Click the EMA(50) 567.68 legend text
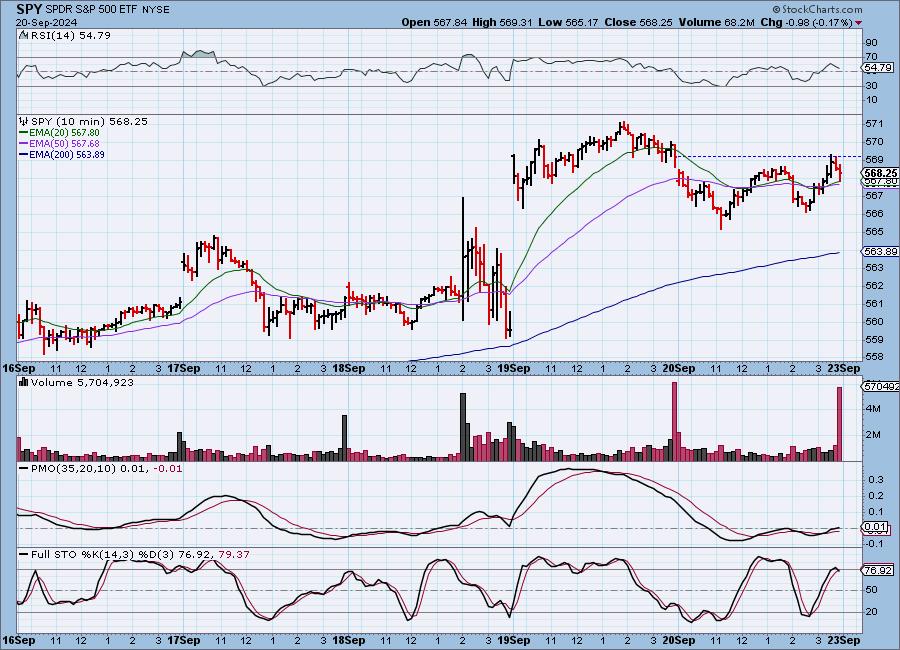 point(64,144)
